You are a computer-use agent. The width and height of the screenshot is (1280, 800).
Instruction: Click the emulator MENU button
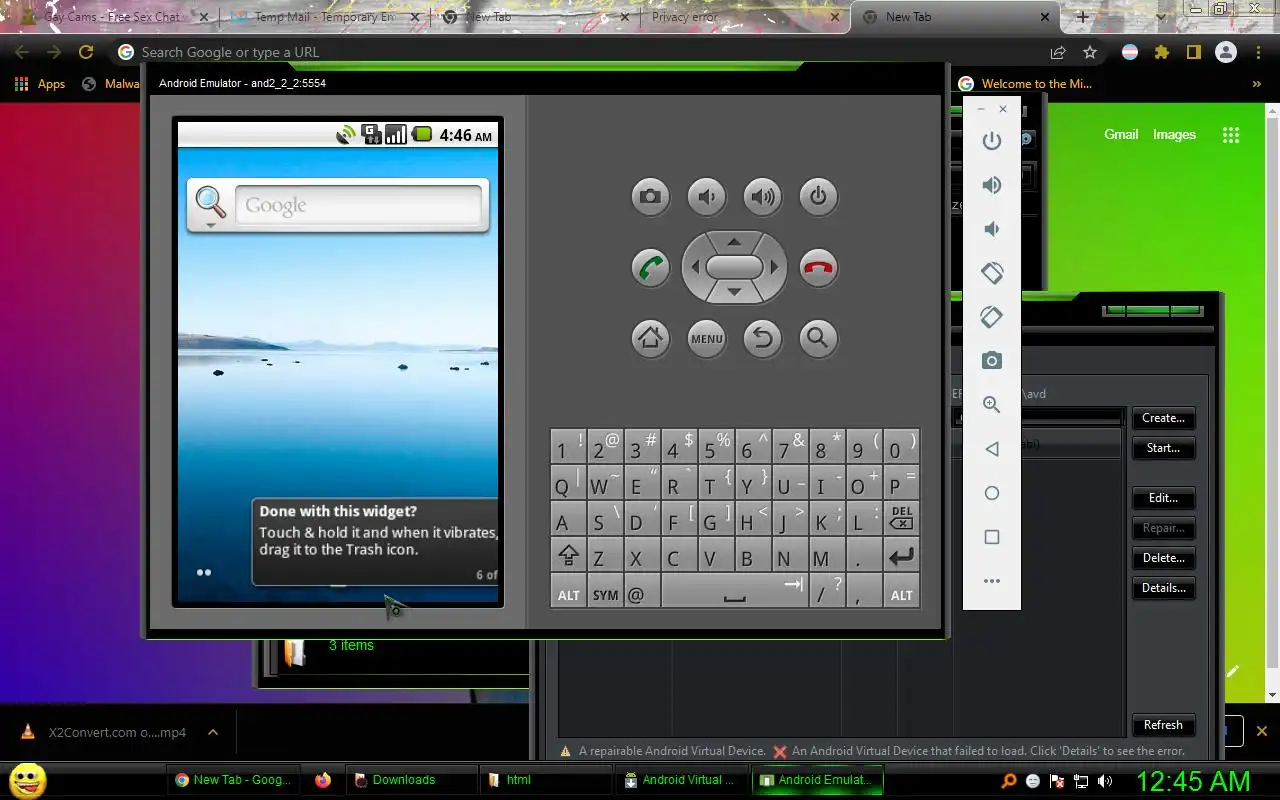pos(706,338)
